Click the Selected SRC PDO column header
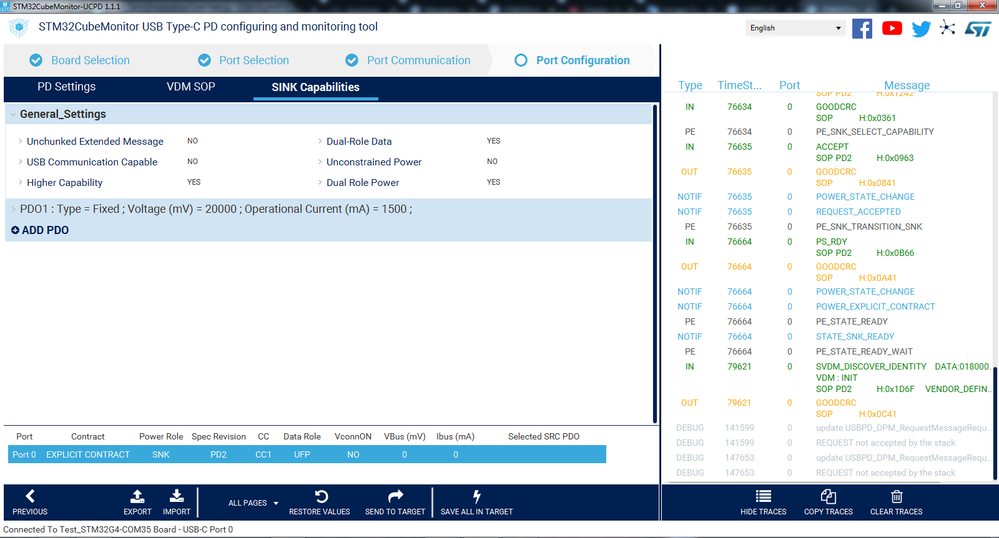Screen dimensions: 999x538 click(x=543, y=437)
